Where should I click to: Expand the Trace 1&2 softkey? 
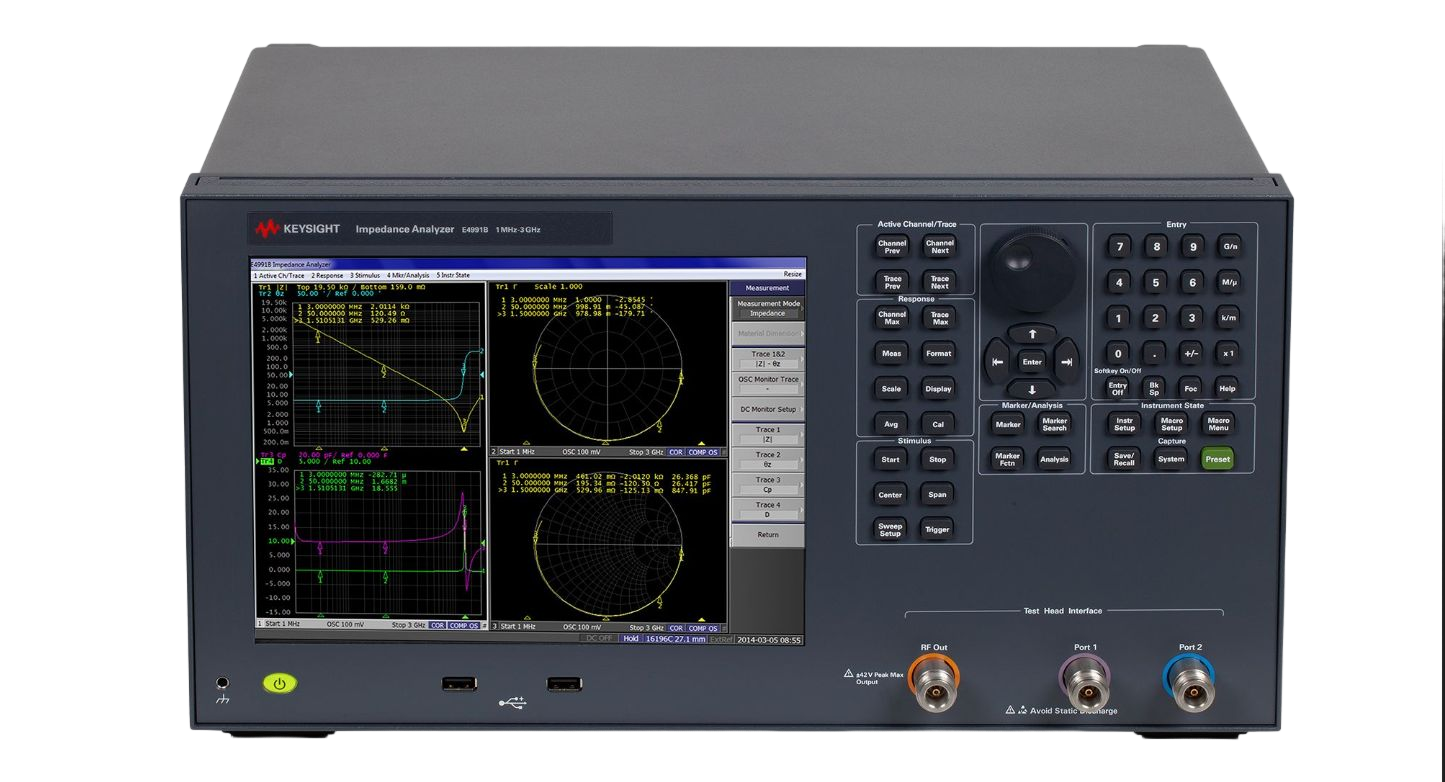click(767, 358)
